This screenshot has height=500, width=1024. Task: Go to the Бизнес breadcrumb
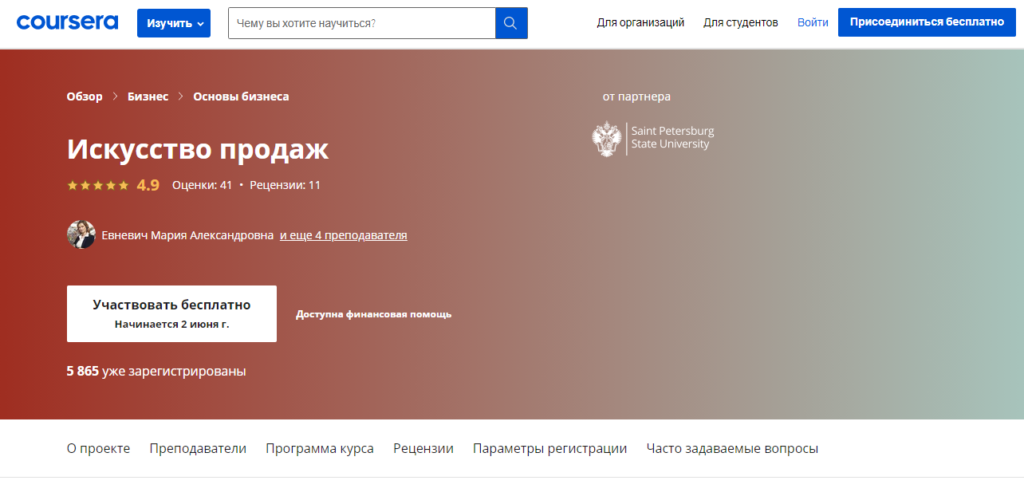pos(147,97)
